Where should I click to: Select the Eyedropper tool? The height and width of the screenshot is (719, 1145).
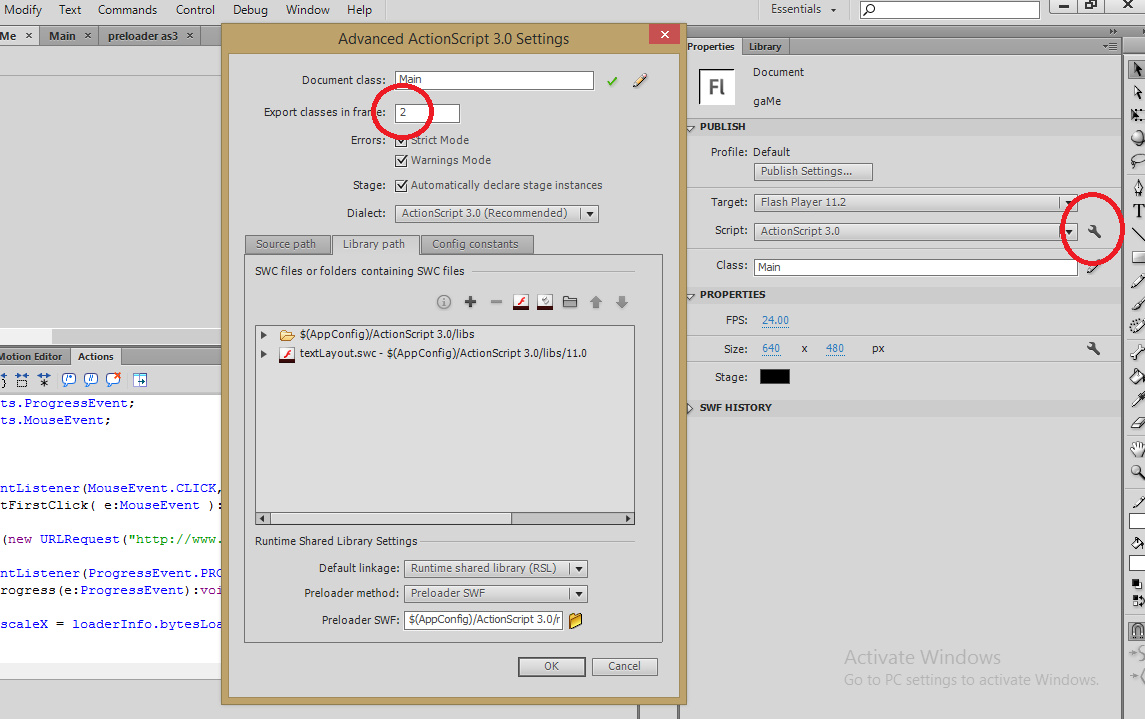click(x=1137, y=399)
